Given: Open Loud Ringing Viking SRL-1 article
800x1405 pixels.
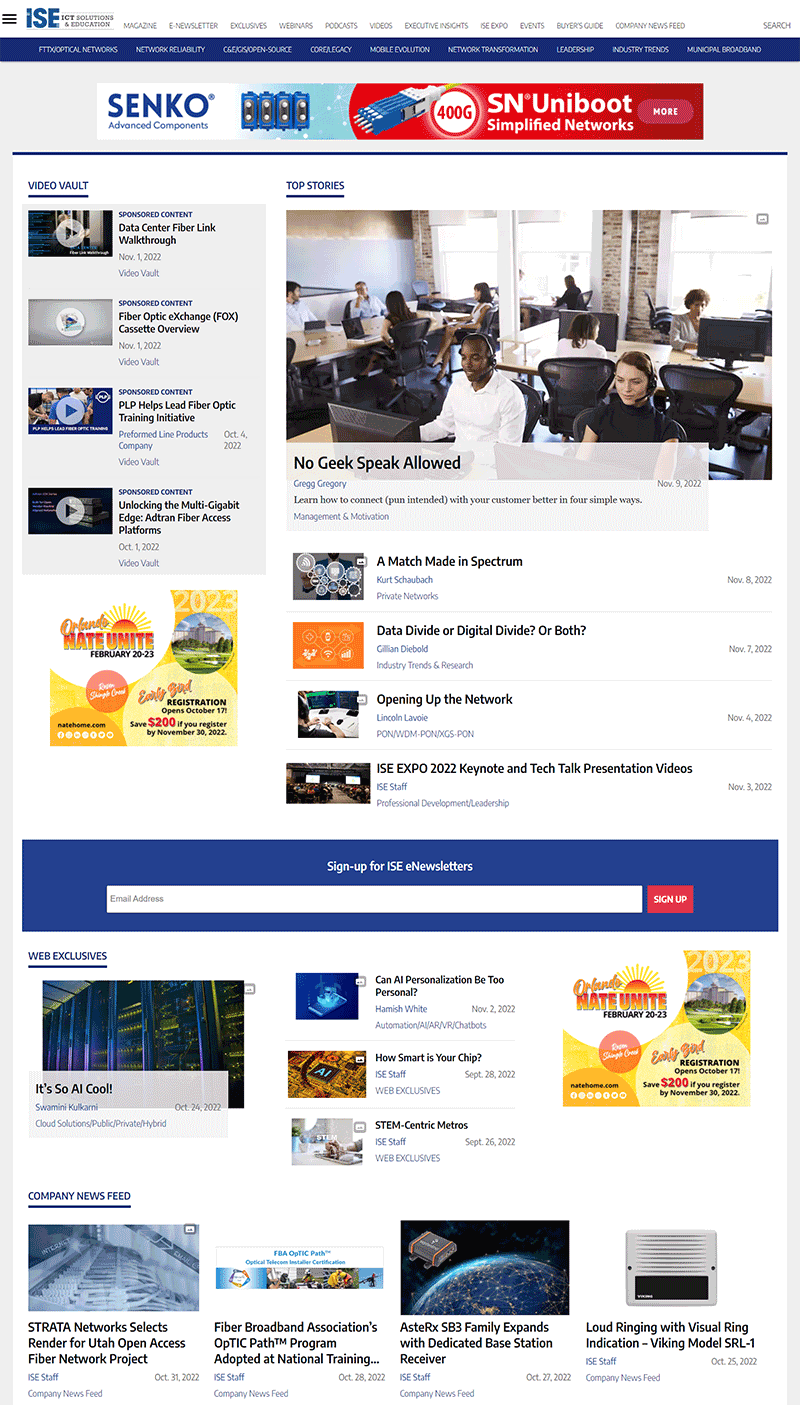Looking at the screenshot, I should coord(670,1335).
